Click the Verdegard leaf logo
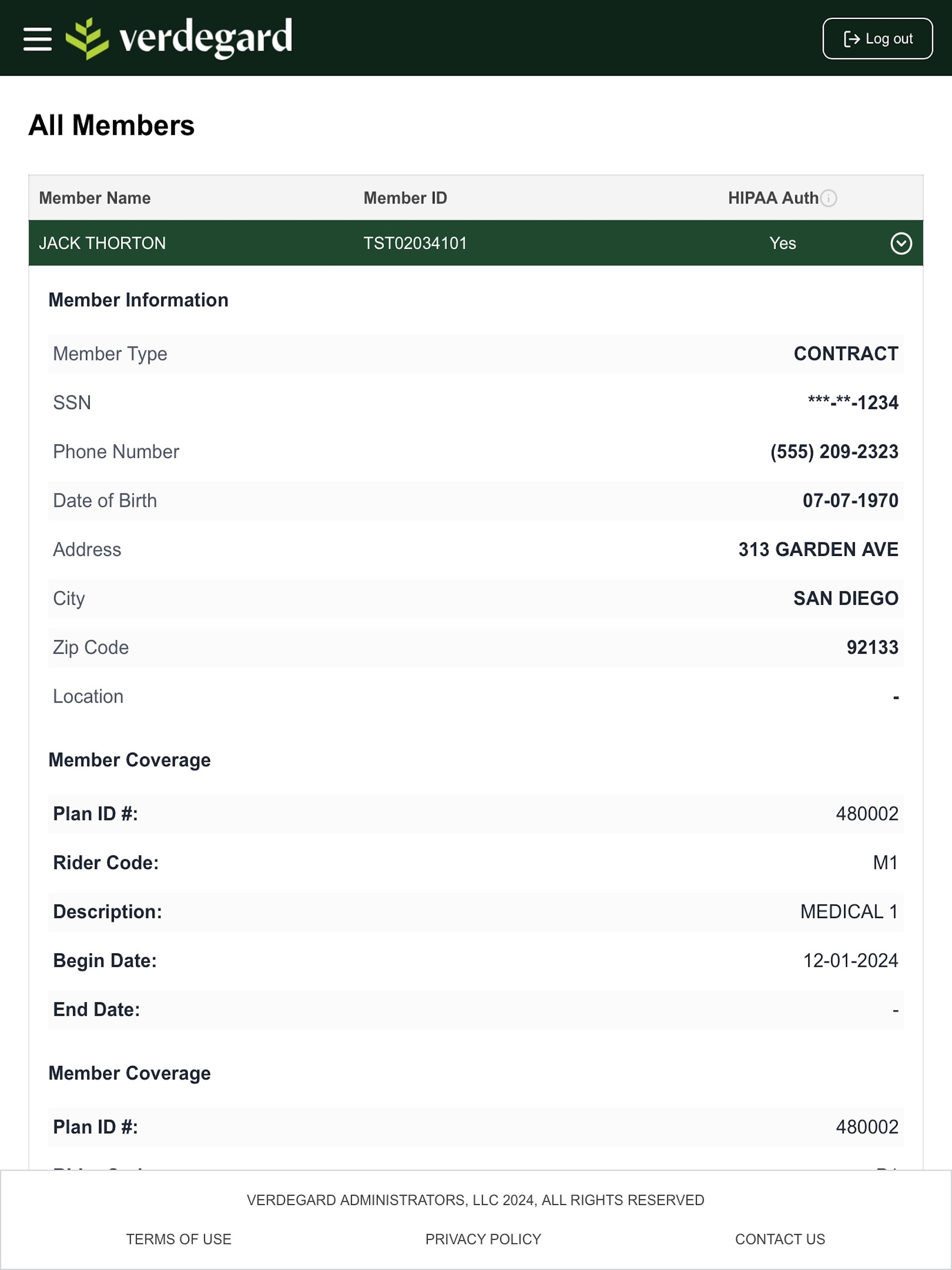The width and height of the screenshot is (952, 1270). pyautogui.click(x=87, y=39)
